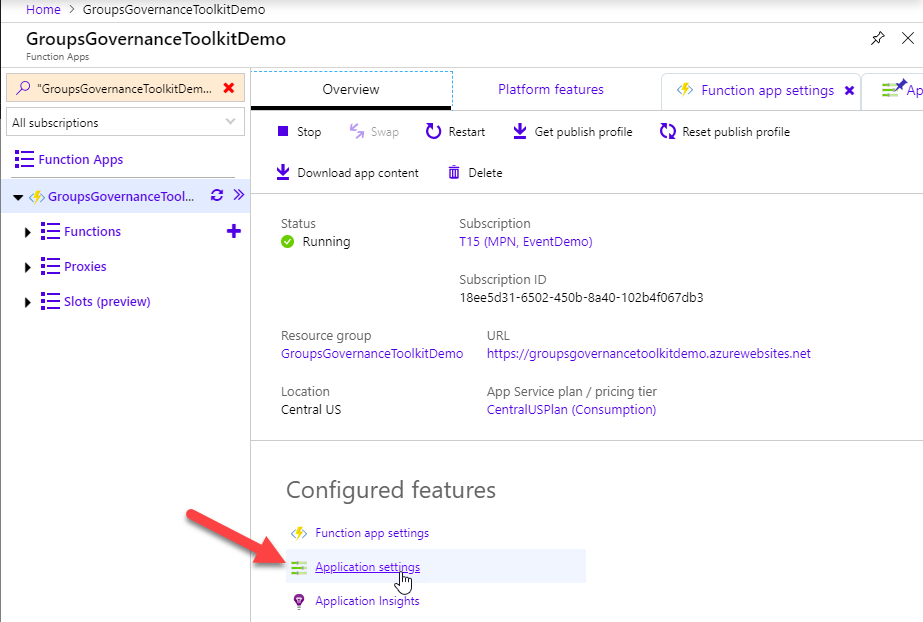Click Get publish profile download icon
Viewport: 923px width, 622px height.
(x=520, y=132)
